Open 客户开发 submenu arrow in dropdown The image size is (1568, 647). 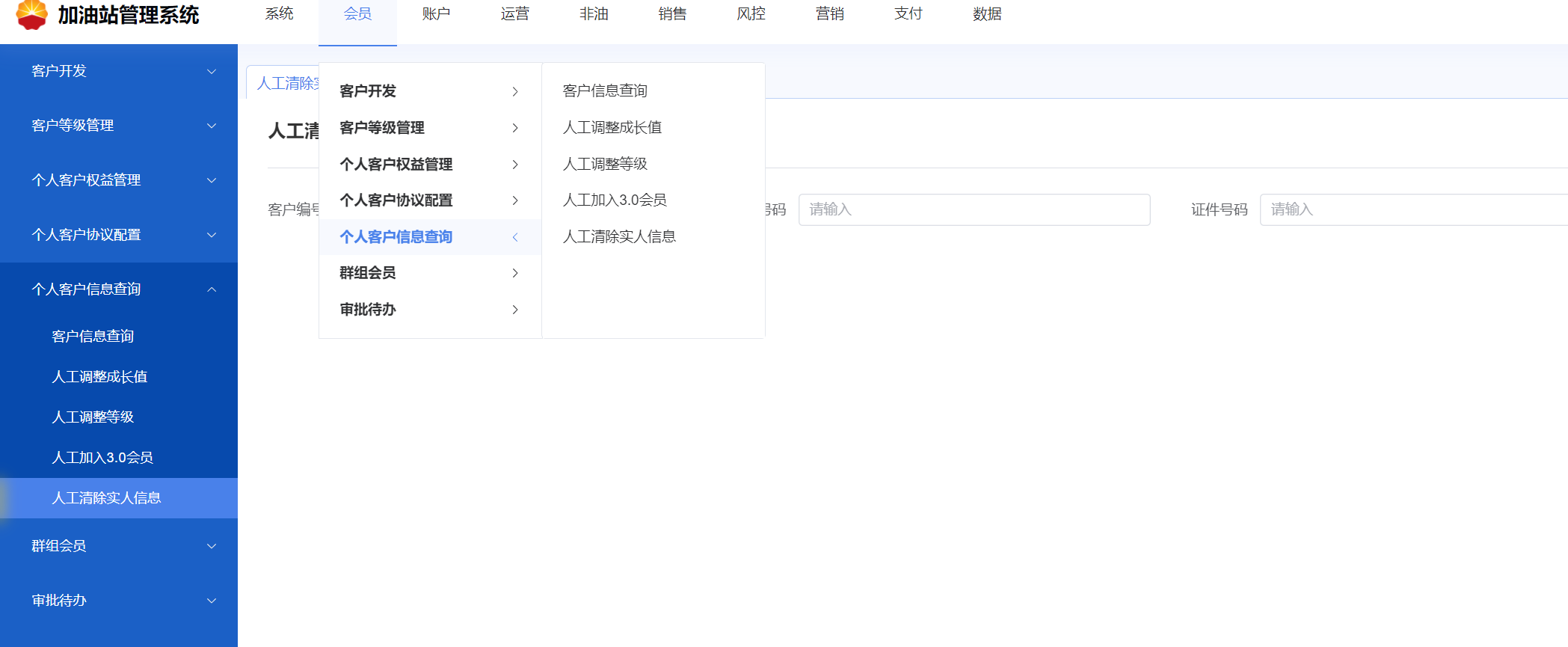tap(514, 91)
